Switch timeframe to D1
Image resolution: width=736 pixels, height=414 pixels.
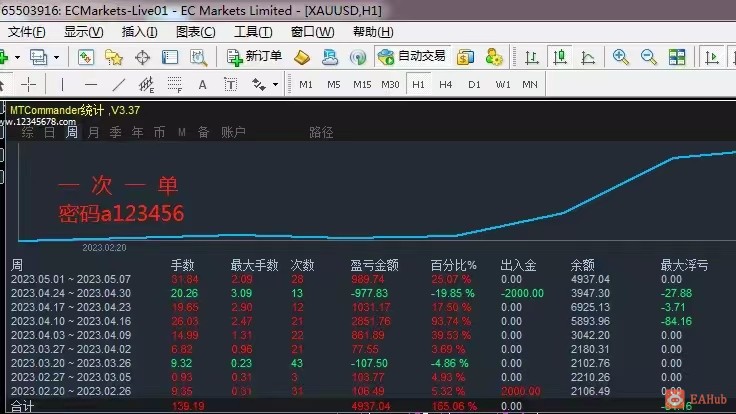(474, 84)
